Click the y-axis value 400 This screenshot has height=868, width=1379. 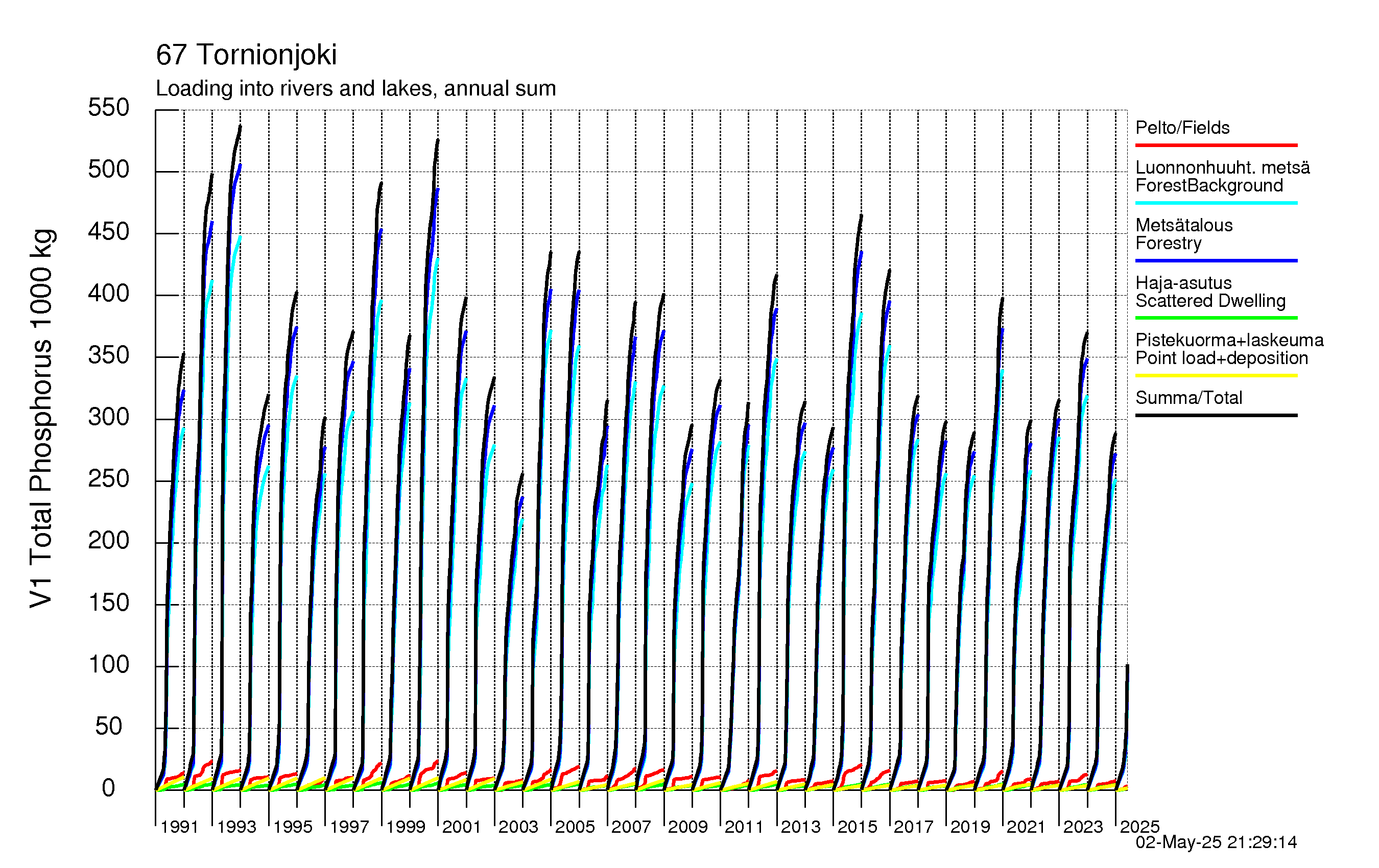pos(109,293)
